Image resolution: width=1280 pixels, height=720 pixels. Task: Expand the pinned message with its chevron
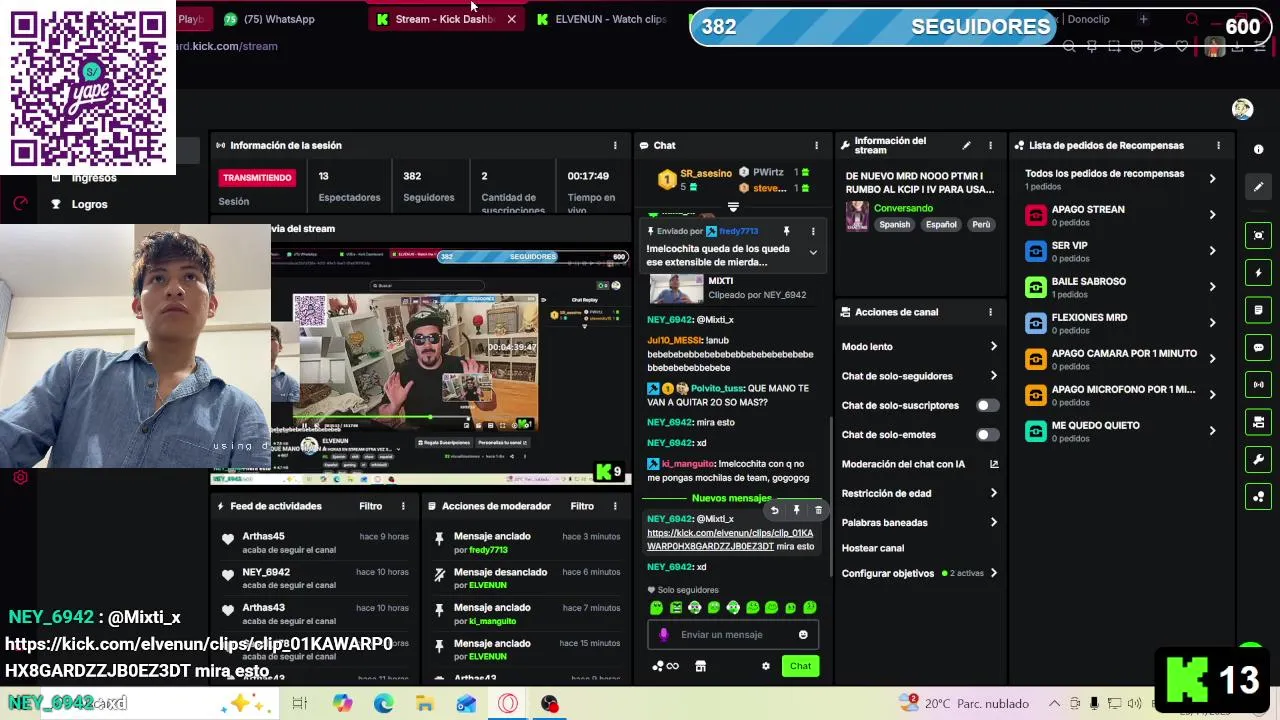[x=813, y=253]
